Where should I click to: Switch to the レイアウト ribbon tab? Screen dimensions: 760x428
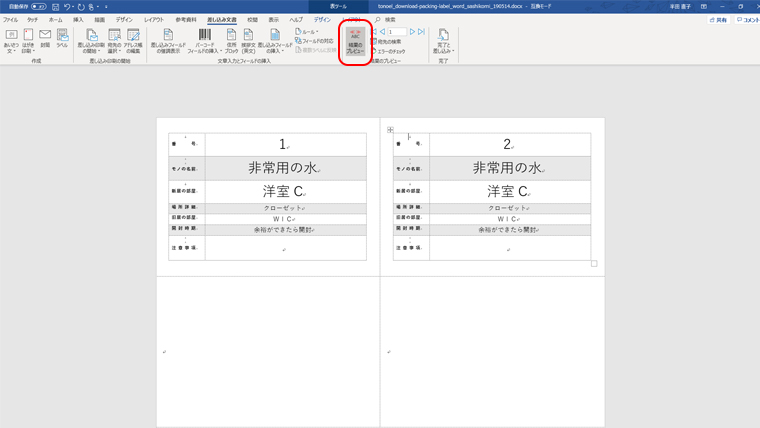pyautogui.click(x=154, y=20)
